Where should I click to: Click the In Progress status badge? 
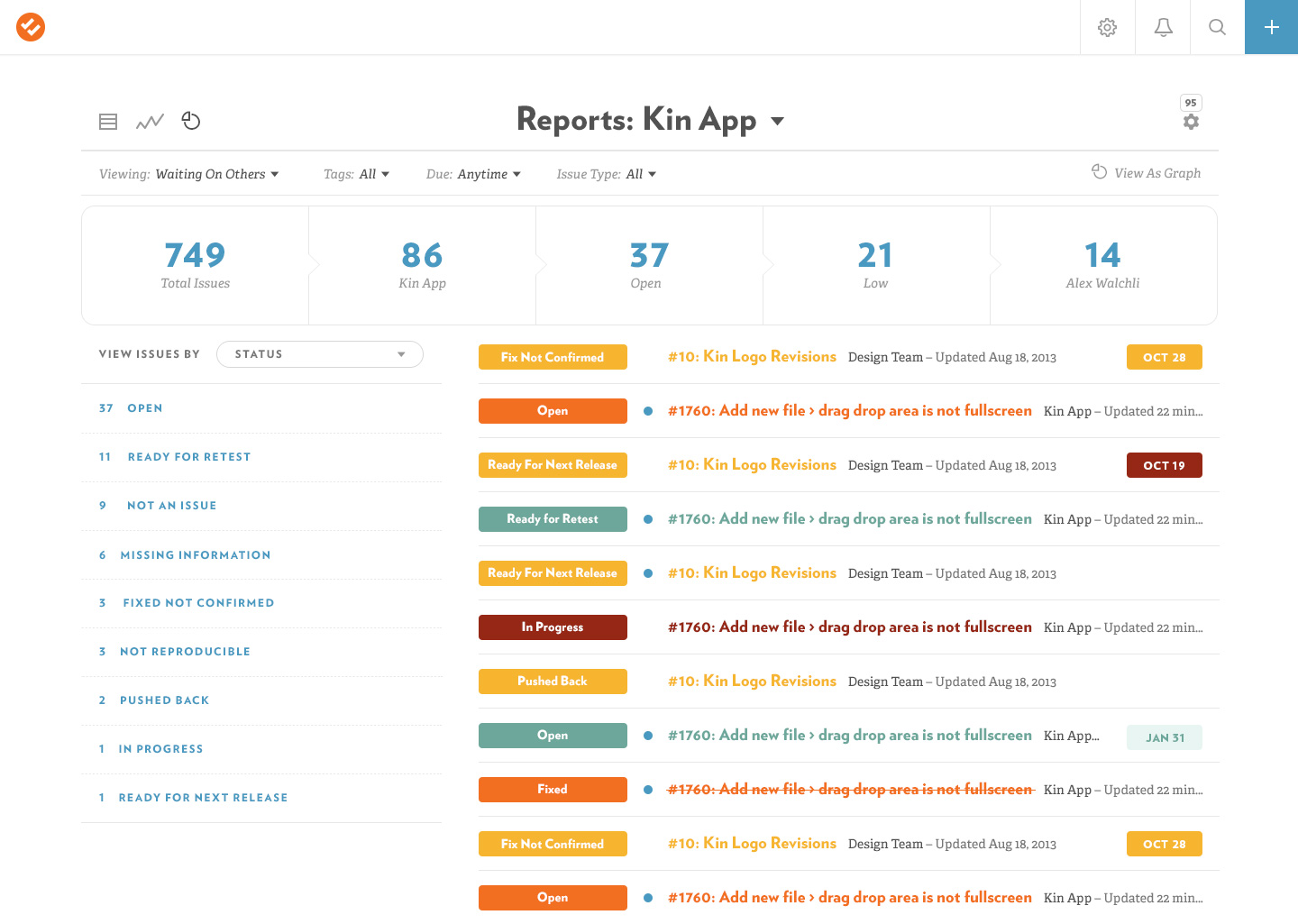pyautogui.click(x=553, y=627)
